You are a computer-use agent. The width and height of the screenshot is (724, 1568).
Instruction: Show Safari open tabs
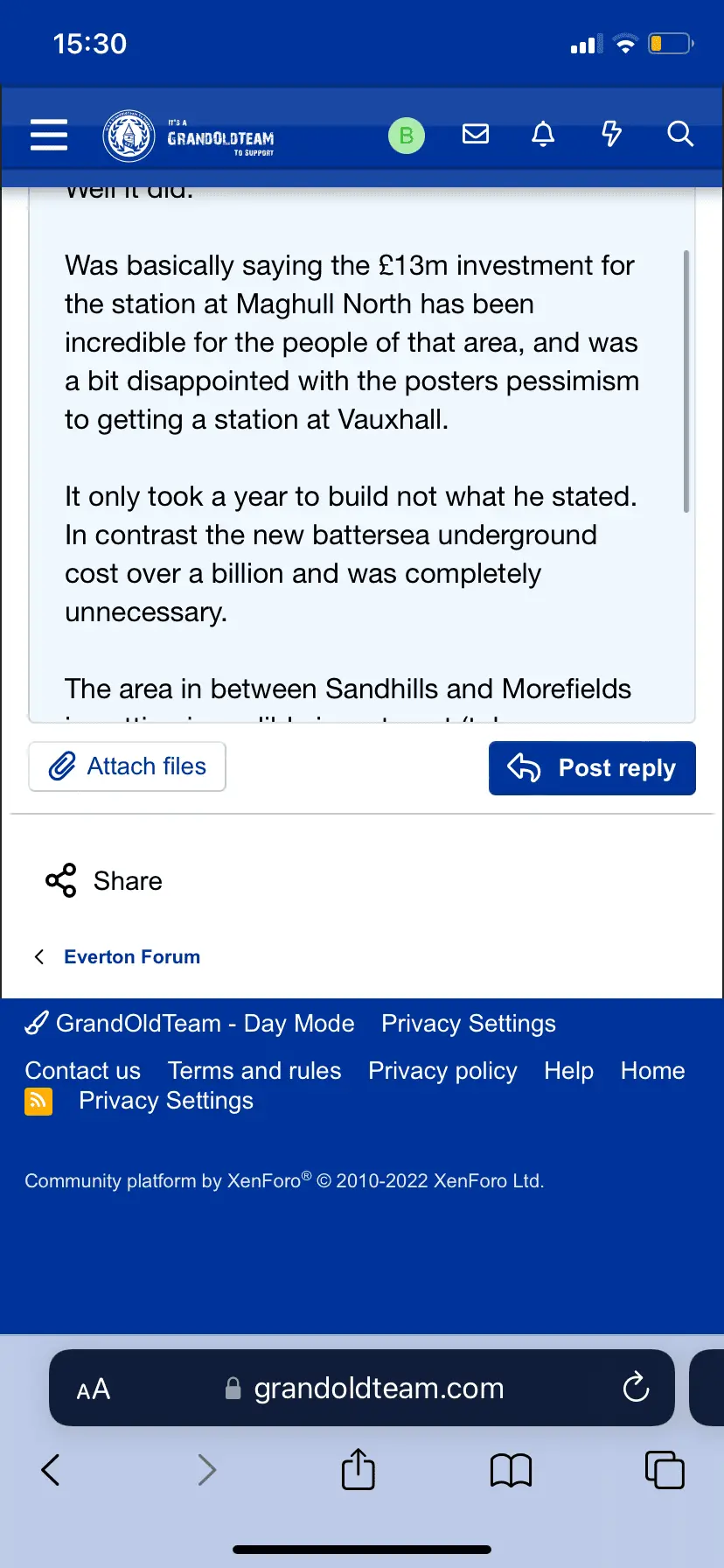click(x=664, y=1470)
